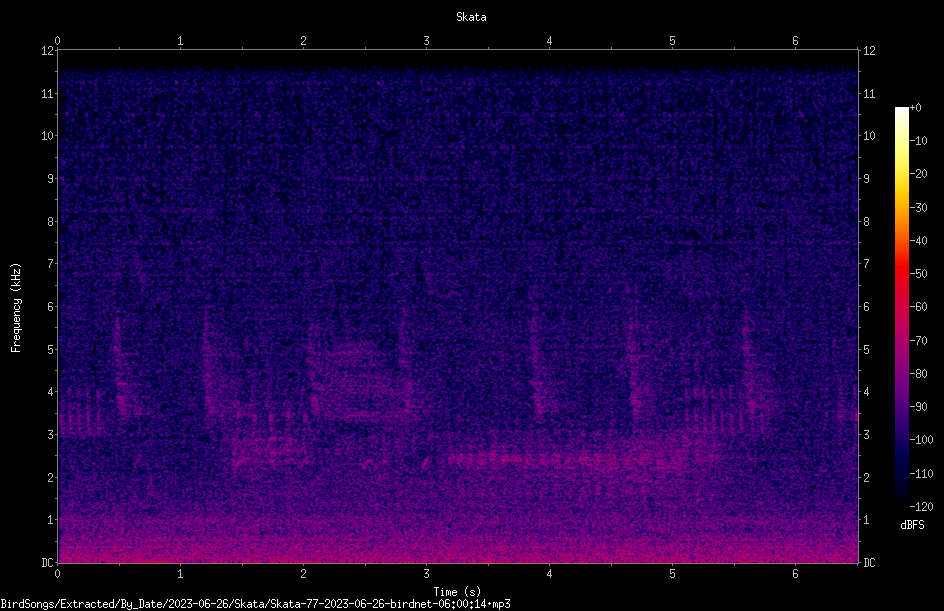Screen dimensions: 944x611
Task: Click the "dBFS" label under the color scale
Action: (912, 525)
